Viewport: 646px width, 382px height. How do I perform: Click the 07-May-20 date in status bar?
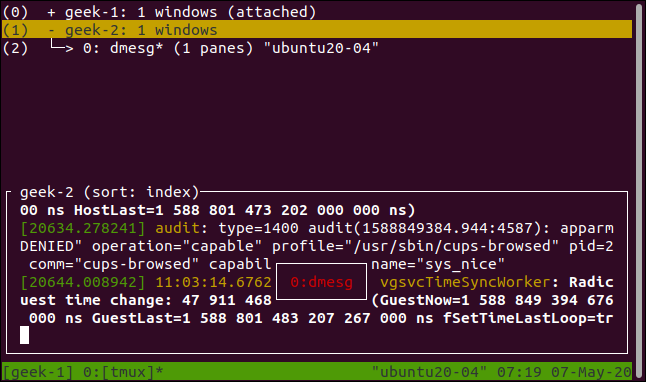coord(591,372)
